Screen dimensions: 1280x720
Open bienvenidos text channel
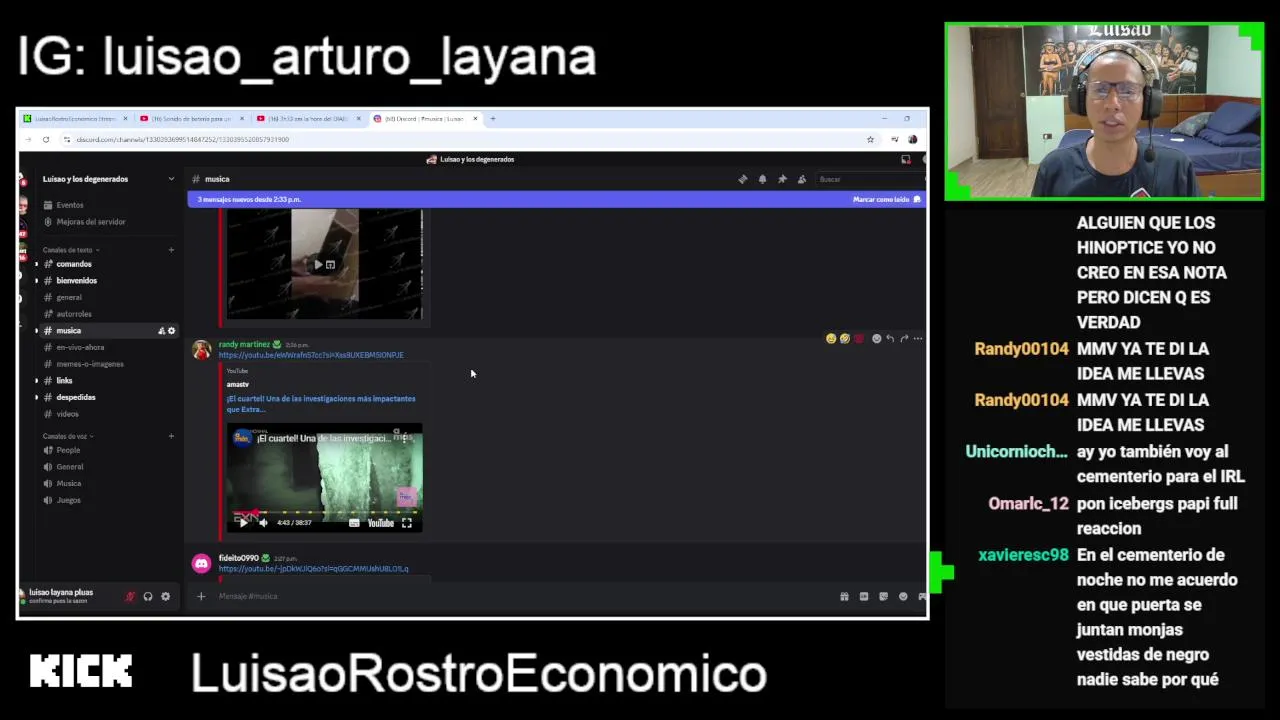point(107,281)
